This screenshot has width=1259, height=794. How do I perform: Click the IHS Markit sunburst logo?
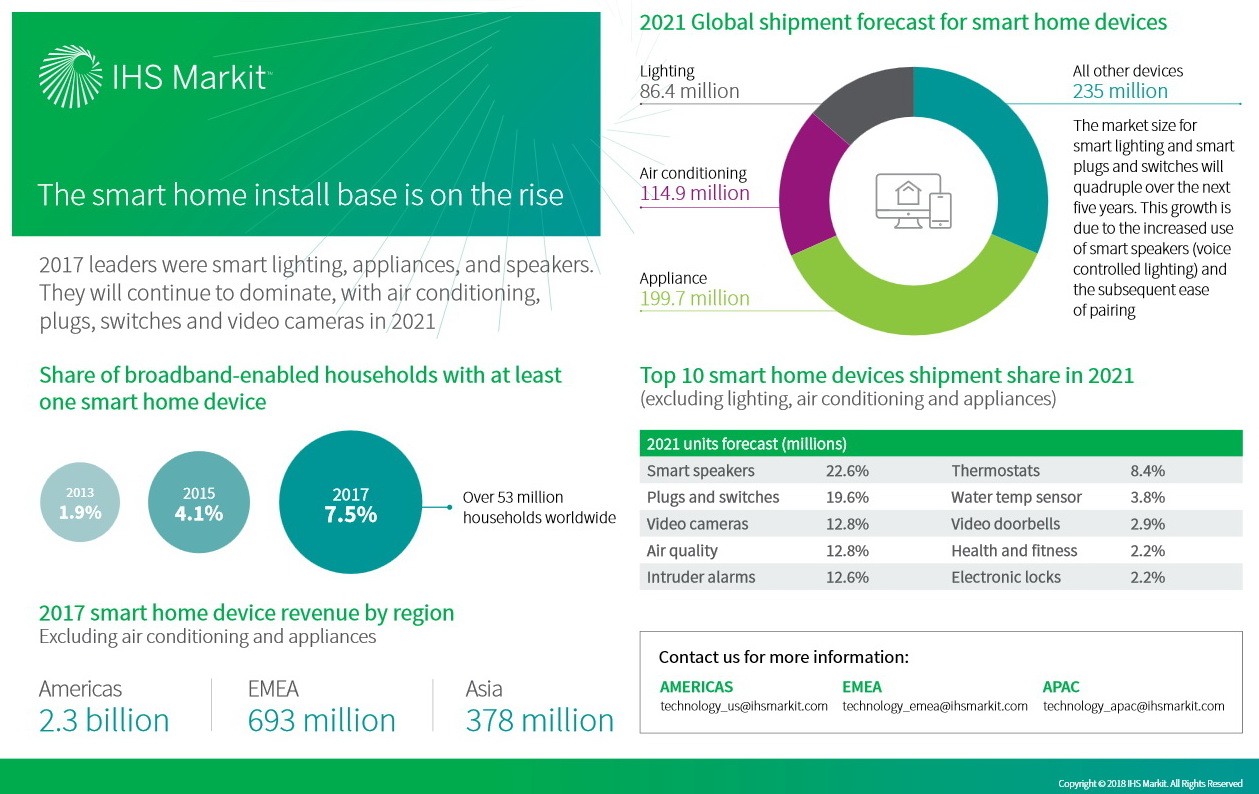click(x=69, y=75)
